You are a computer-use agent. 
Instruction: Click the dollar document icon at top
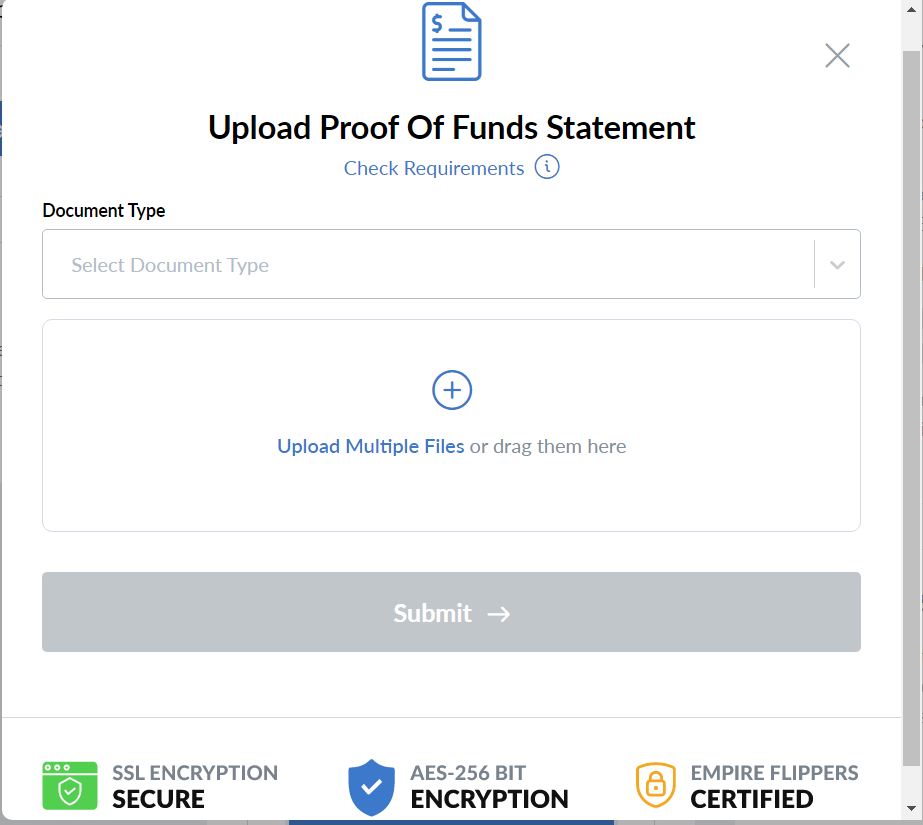(x=451, y=42)
